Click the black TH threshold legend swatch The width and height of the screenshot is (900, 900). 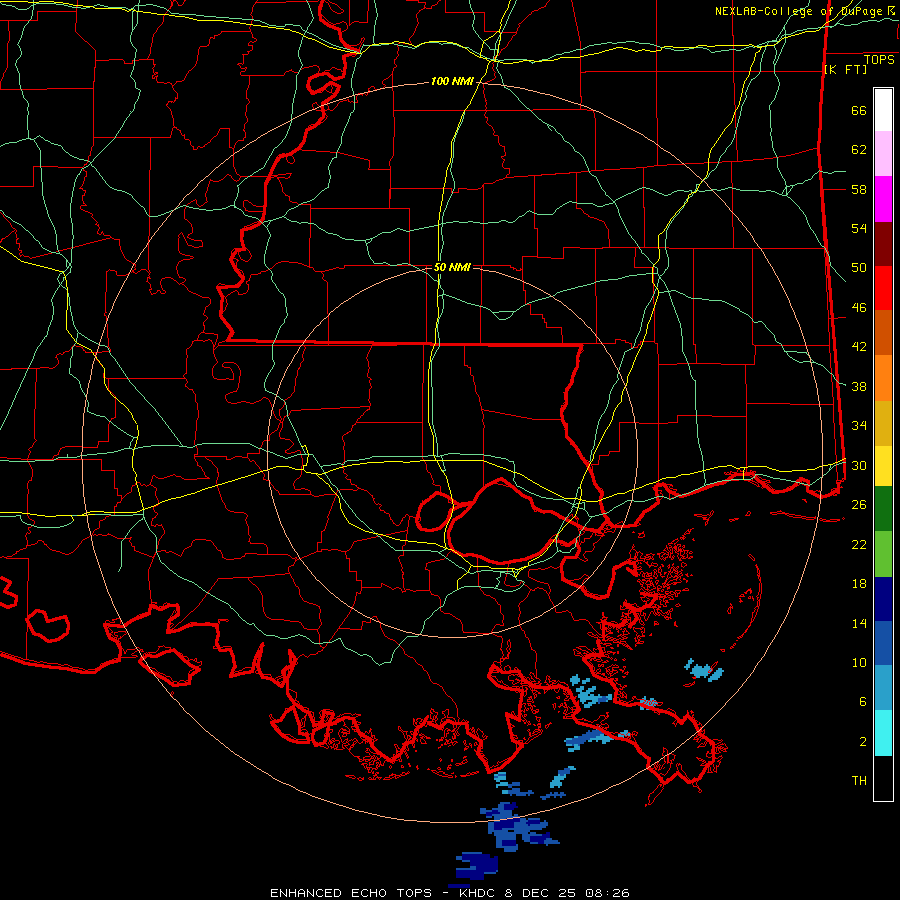[883, 778]
